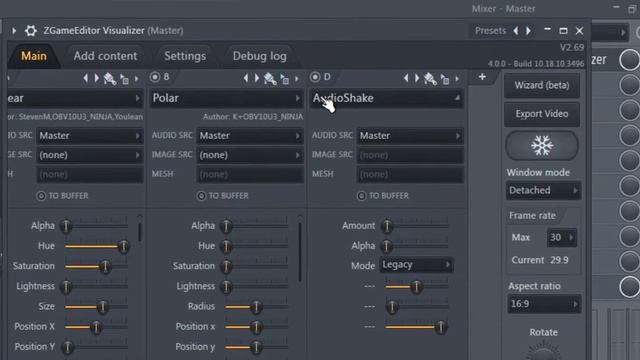This screenshot has width=640, height=360.
Task: Adjust the Position x slider in Polar layer
Action: tap(256, 327)
